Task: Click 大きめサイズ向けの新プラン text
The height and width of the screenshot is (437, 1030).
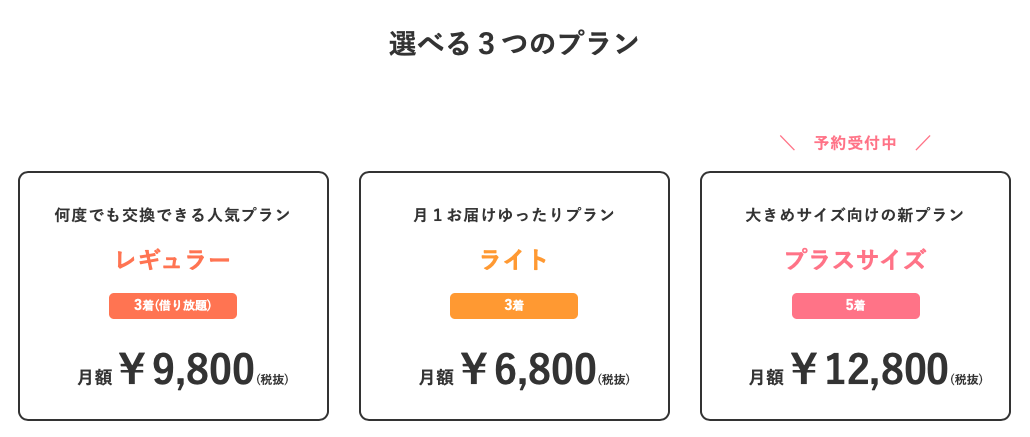Action: coord(855,215)
